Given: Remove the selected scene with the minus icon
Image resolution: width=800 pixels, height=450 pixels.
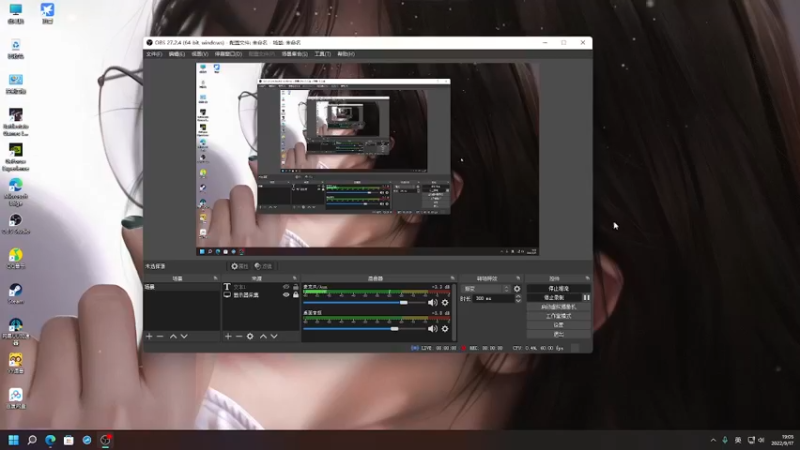Looking at the screenshot, I should (x=160, y=336).
